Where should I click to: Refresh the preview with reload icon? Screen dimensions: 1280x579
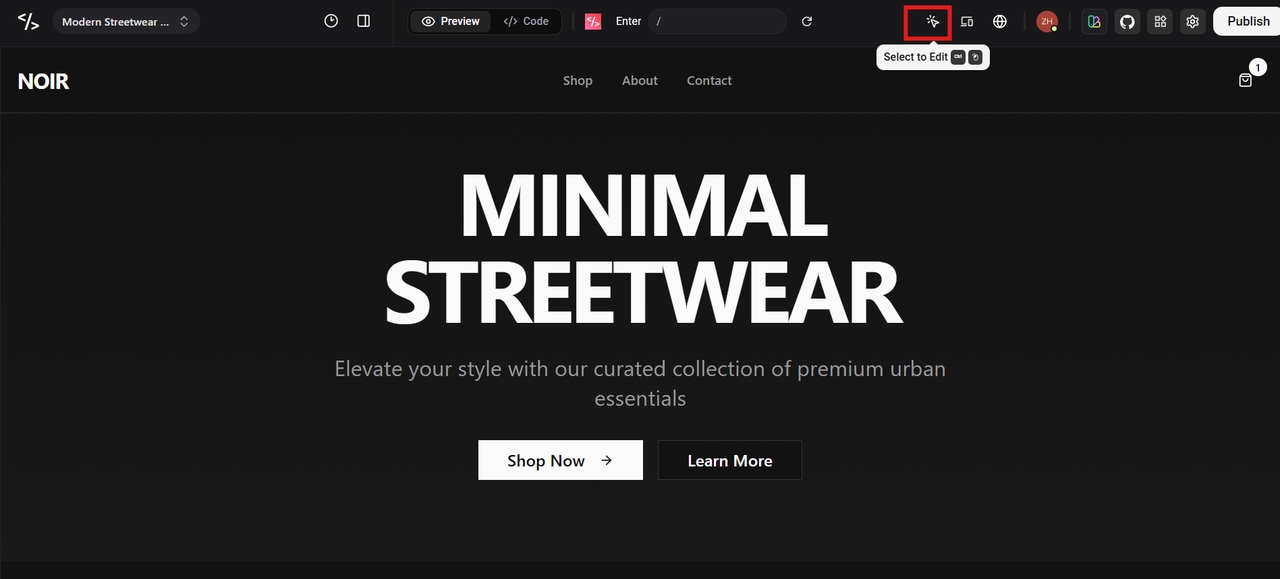[807, 21]
